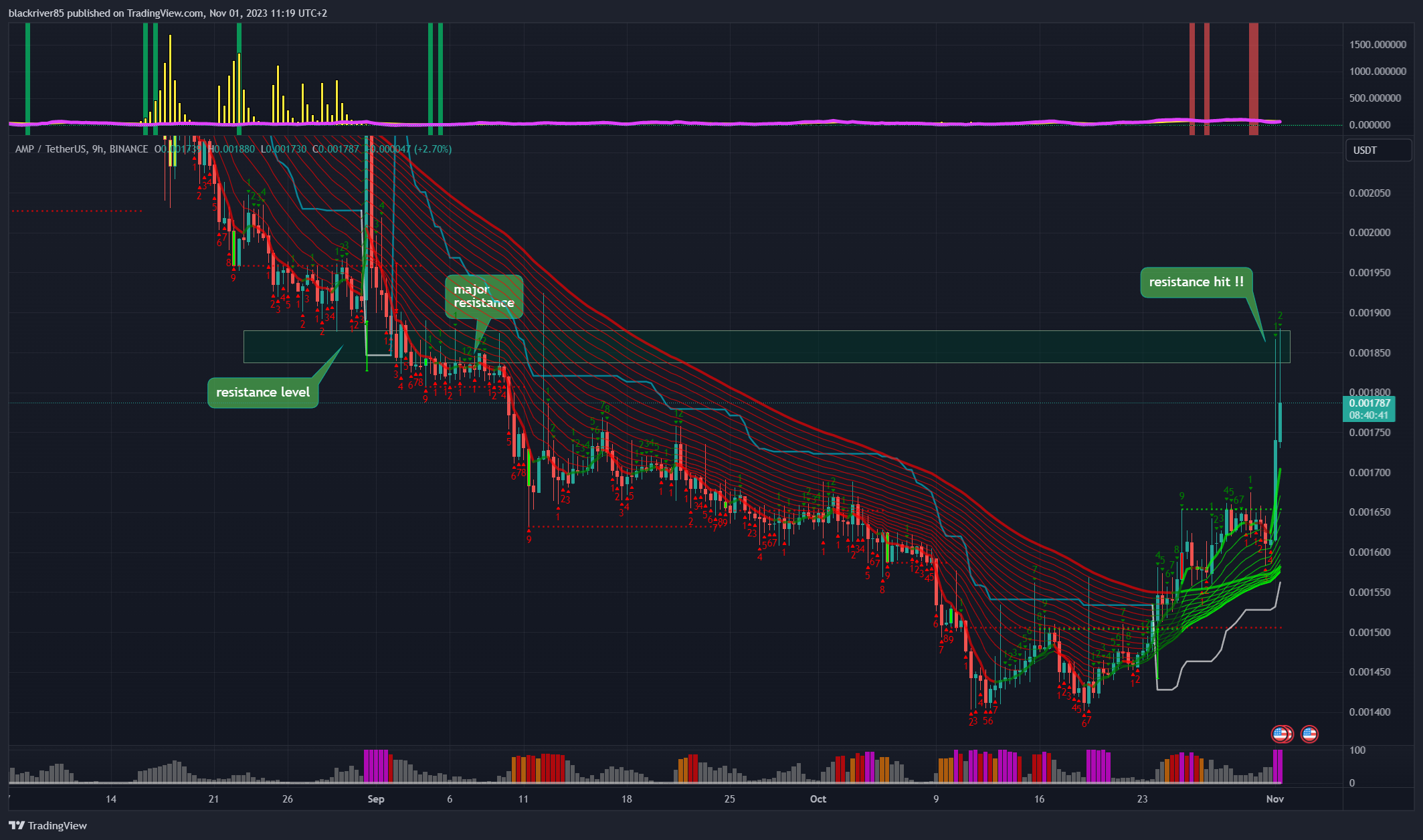1423x840 pixels.
Task: Click the 18 date label on the time axis
Action: (627, 799)
